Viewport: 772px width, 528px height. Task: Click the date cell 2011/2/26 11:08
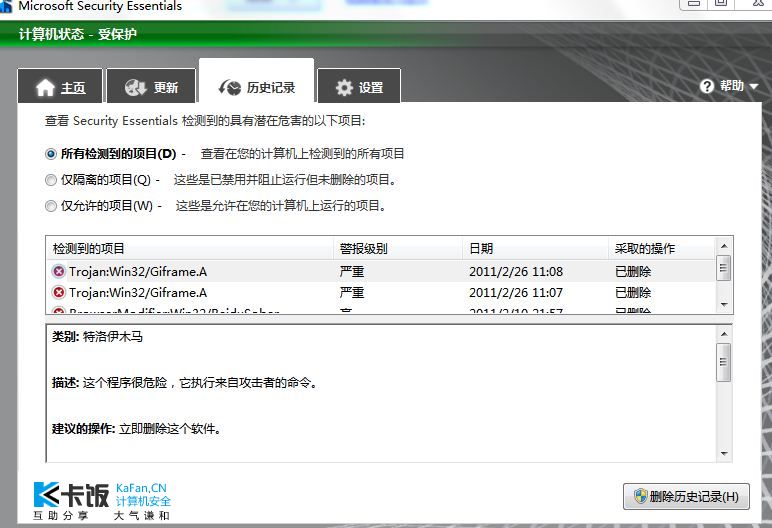click(x=516, y=271)
